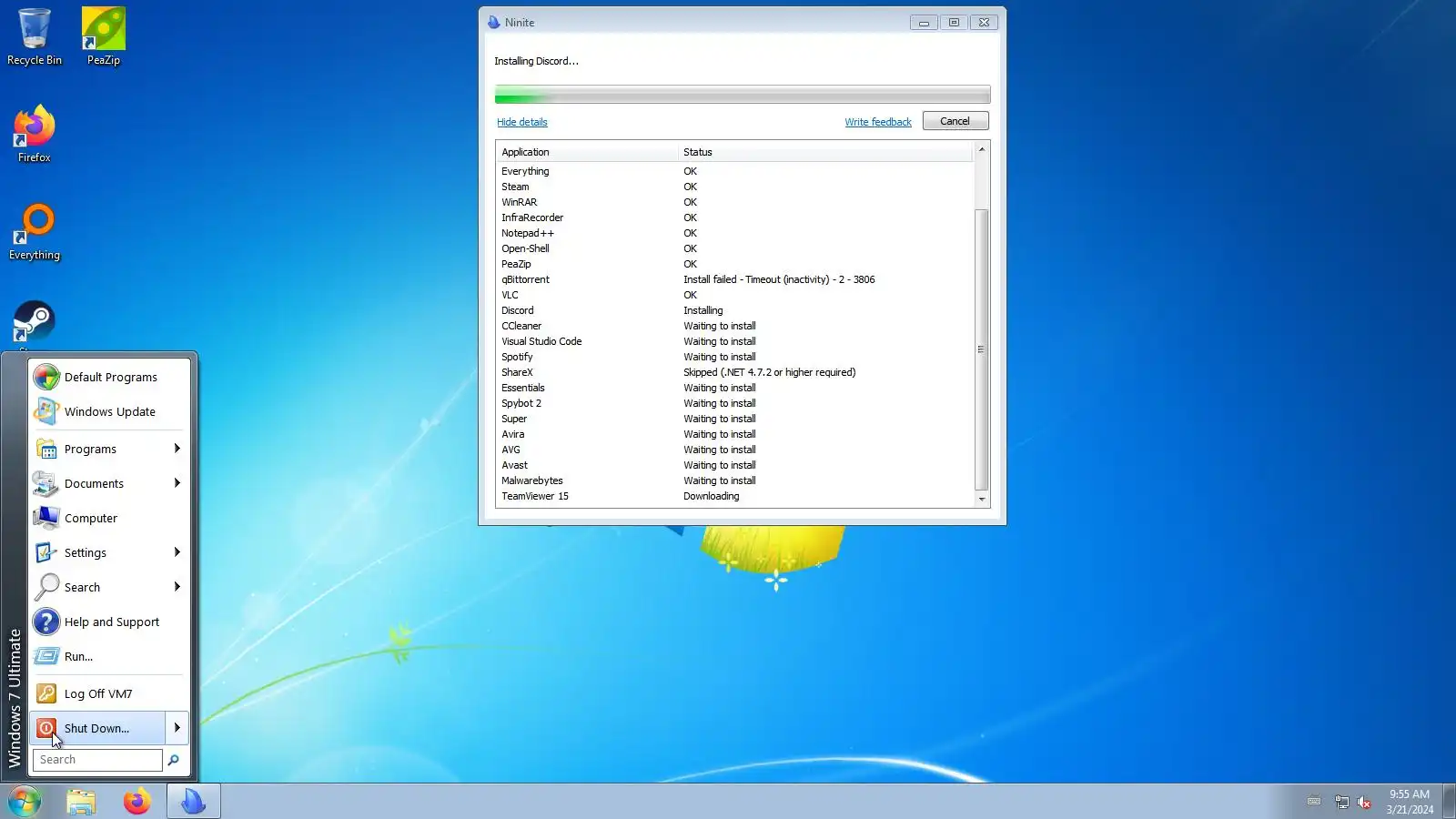Maximize the Ninite window
This screenshot has height=819, width=1456.
click(954, 23)
